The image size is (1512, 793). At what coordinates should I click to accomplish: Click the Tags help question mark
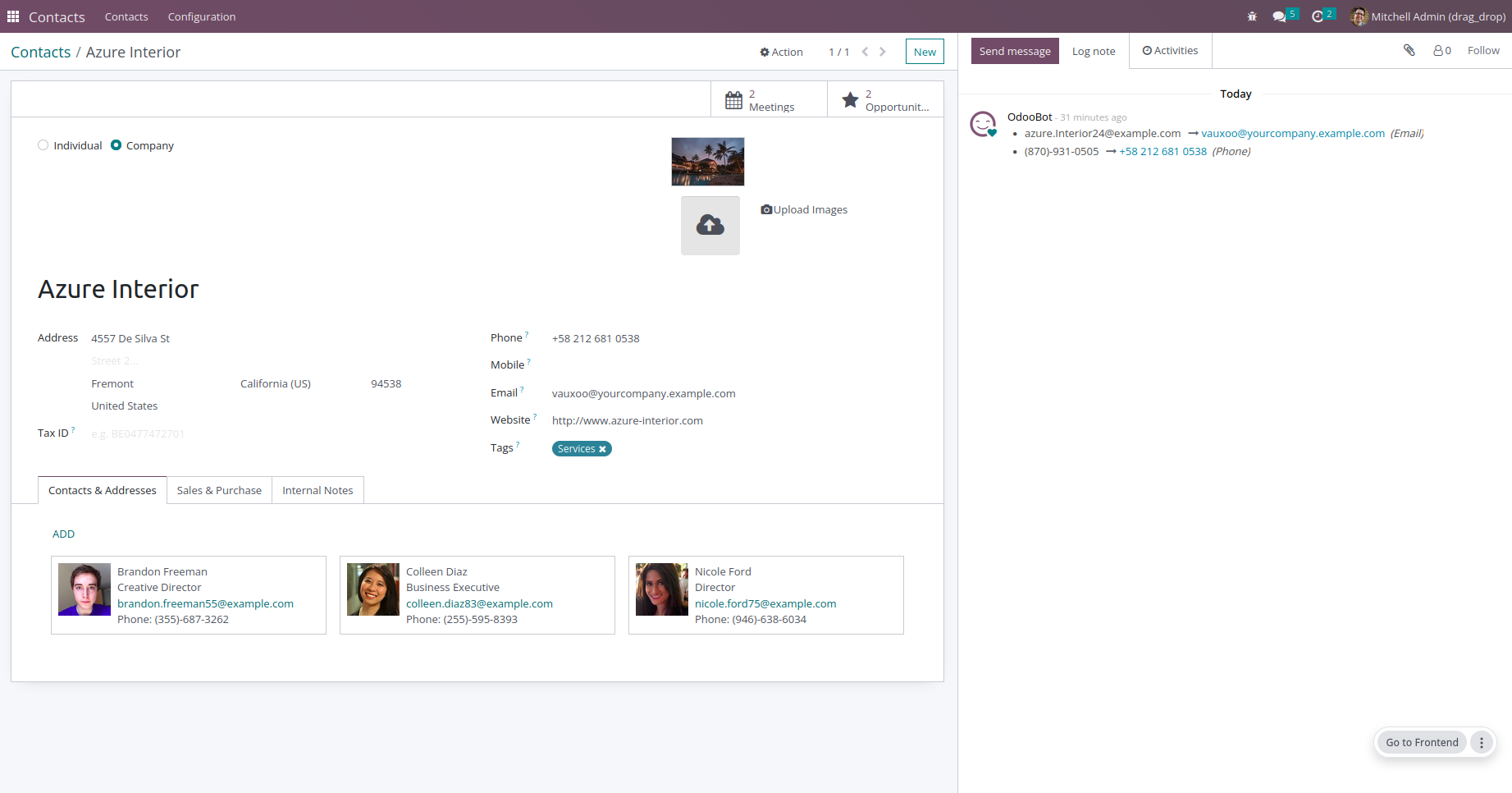coord(518,444)
